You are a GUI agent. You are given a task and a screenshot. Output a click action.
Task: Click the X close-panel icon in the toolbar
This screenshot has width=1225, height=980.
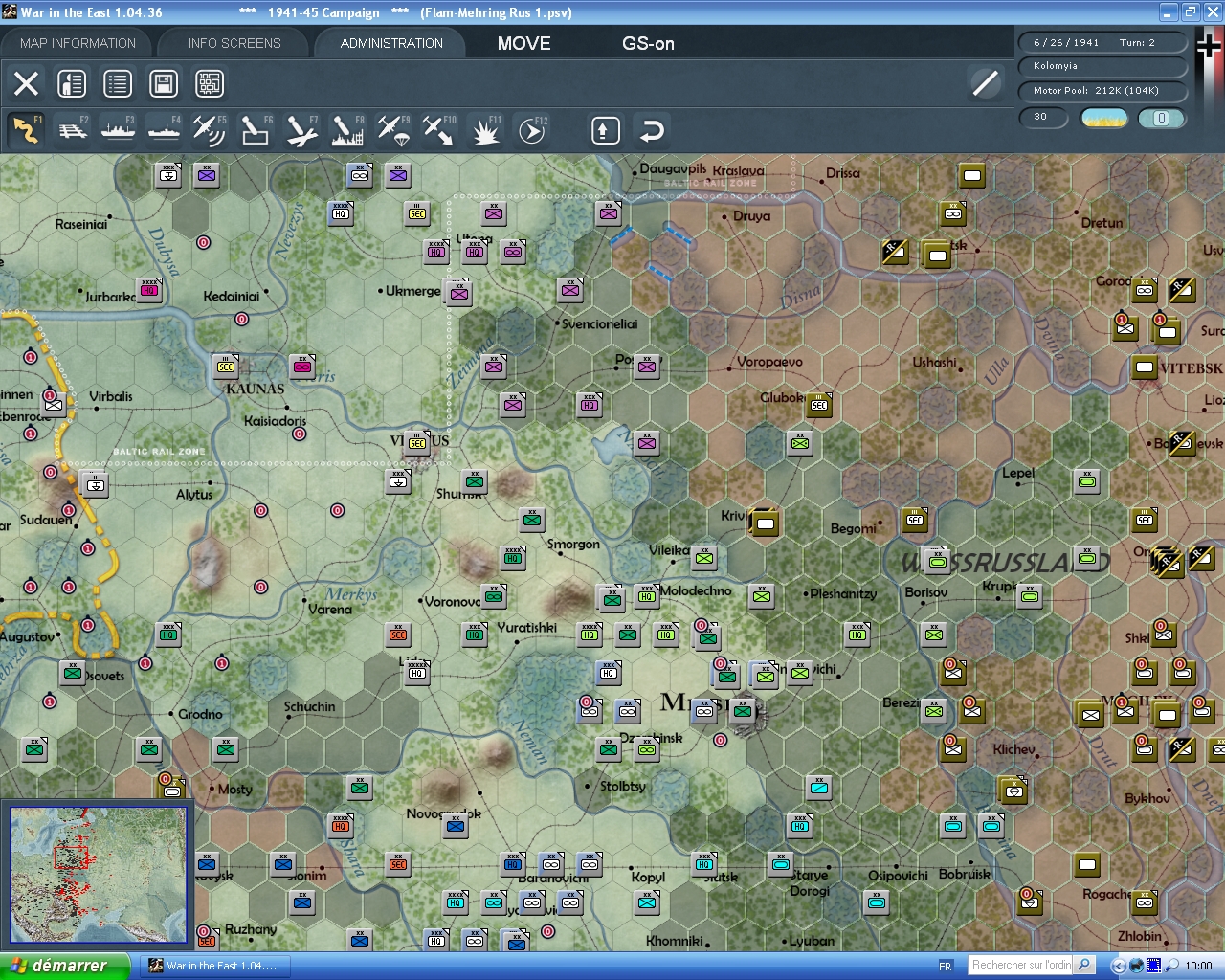[27, 83]
